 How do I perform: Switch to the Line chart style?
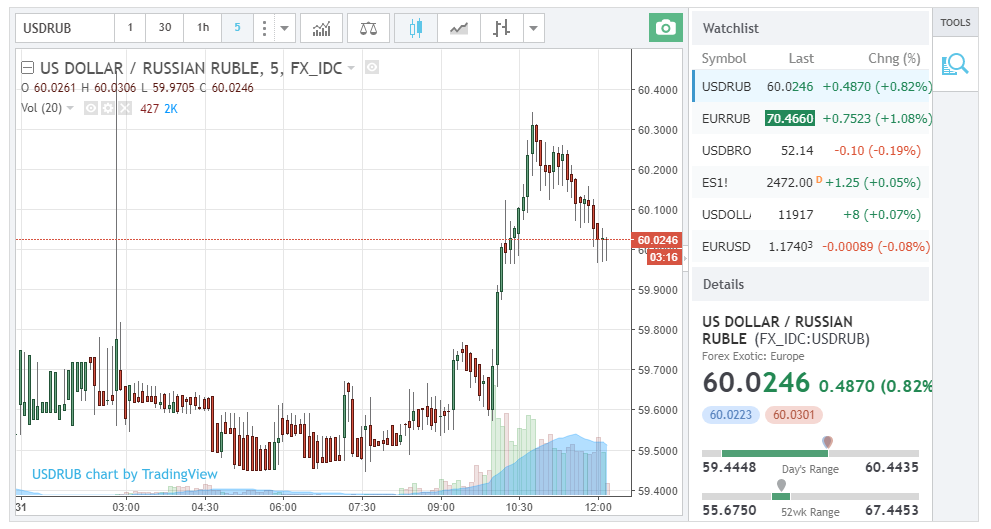coord(458,28)
